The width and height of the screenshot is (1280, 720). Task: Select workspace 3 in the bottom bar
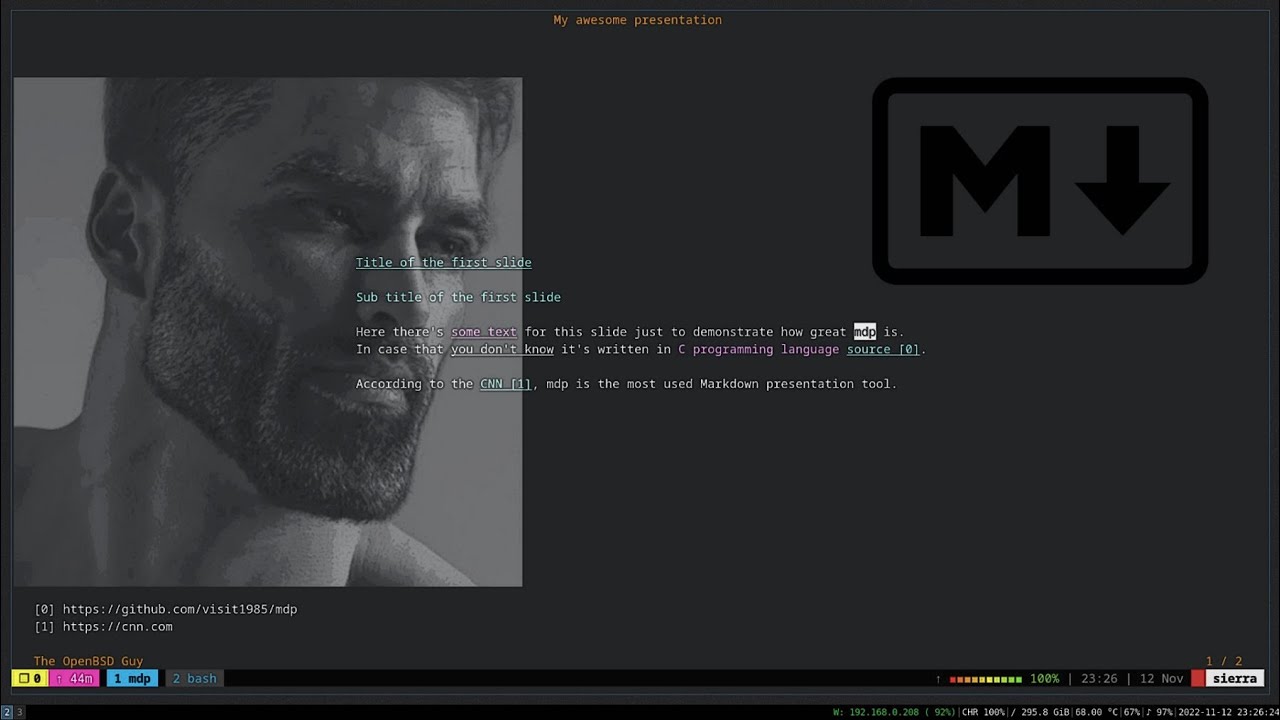(x=19, y=712)
